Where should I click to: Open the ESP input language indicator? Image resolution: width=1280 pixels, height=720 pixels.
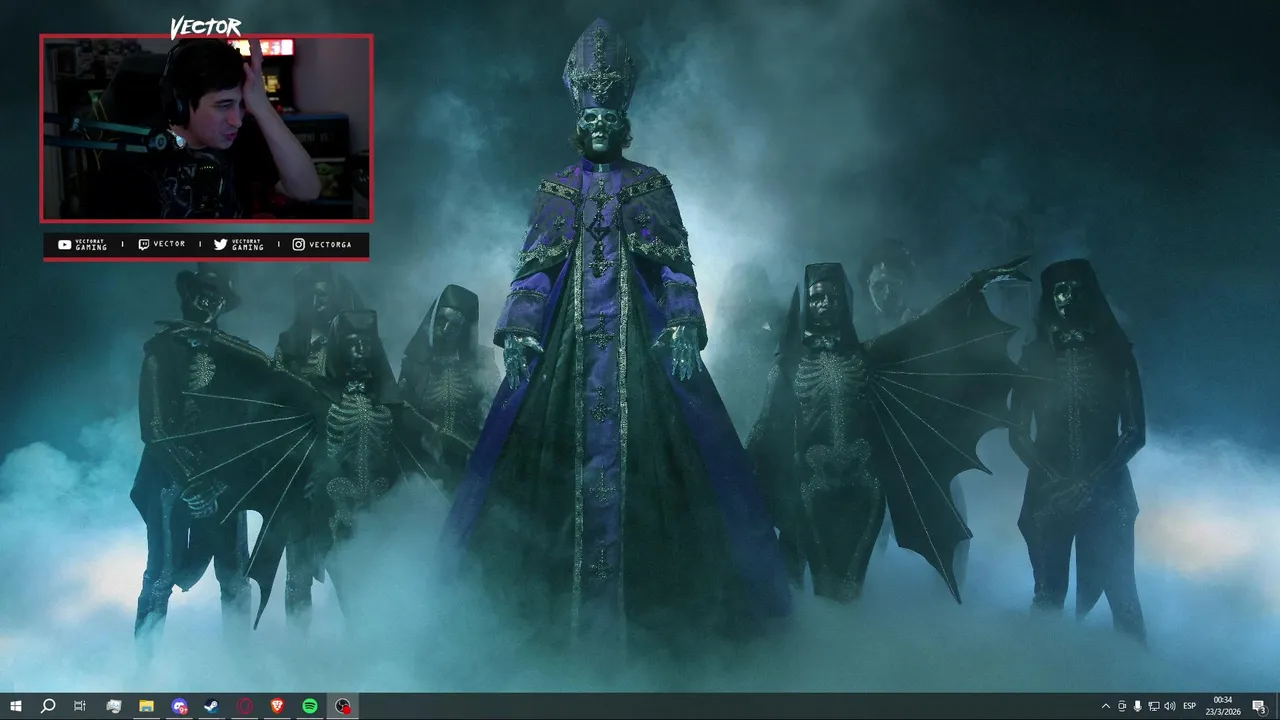1190,706
